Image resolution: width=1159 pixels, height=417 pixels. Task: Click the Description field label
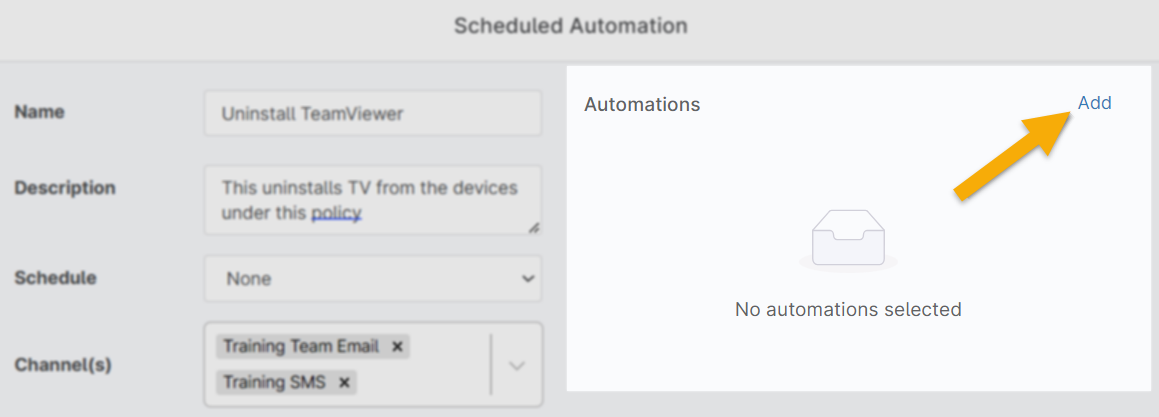[65, 187]
